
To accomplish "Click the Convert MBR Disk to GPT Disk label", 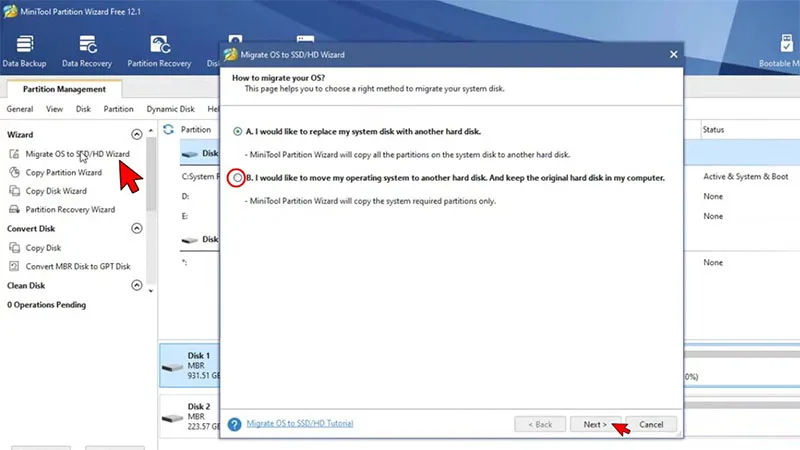I will point(78,266).
